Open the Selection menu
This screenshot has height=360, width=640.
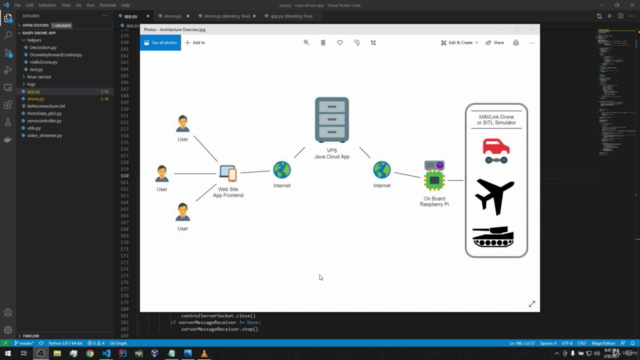pos(47,5)
